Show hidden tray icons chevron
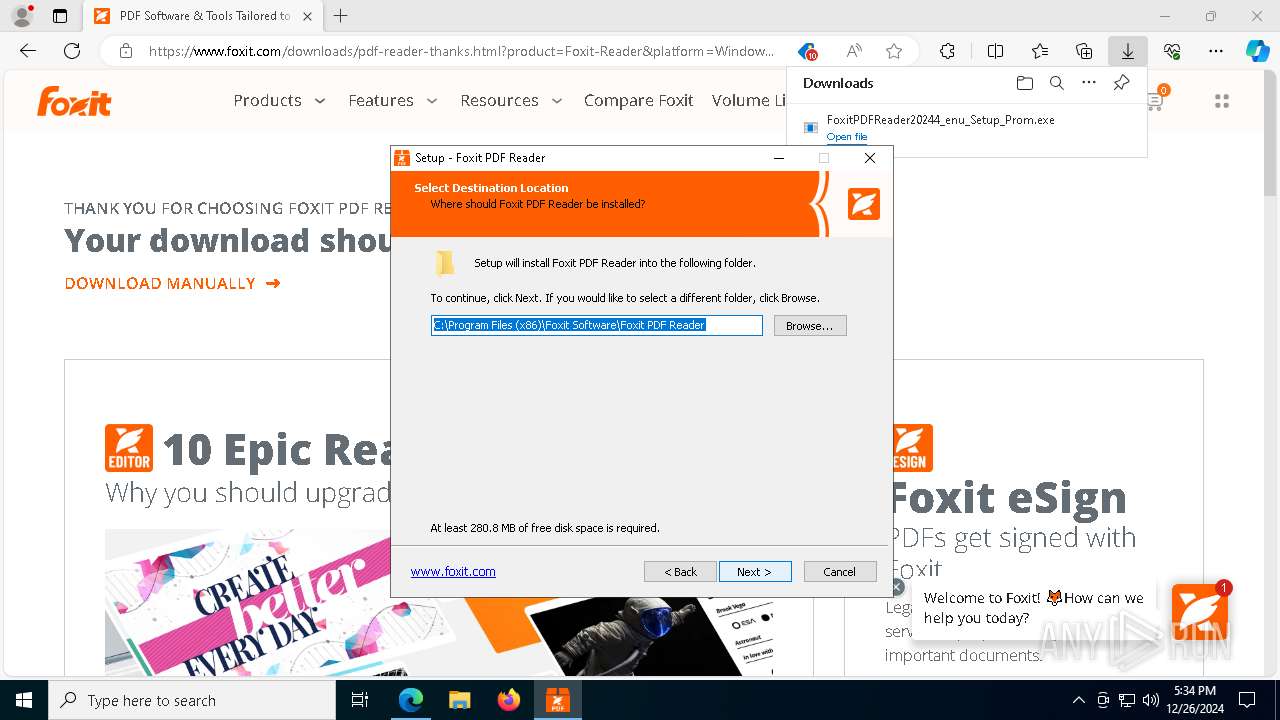This screenshot has height=720, width=1280. [1078, 700]
